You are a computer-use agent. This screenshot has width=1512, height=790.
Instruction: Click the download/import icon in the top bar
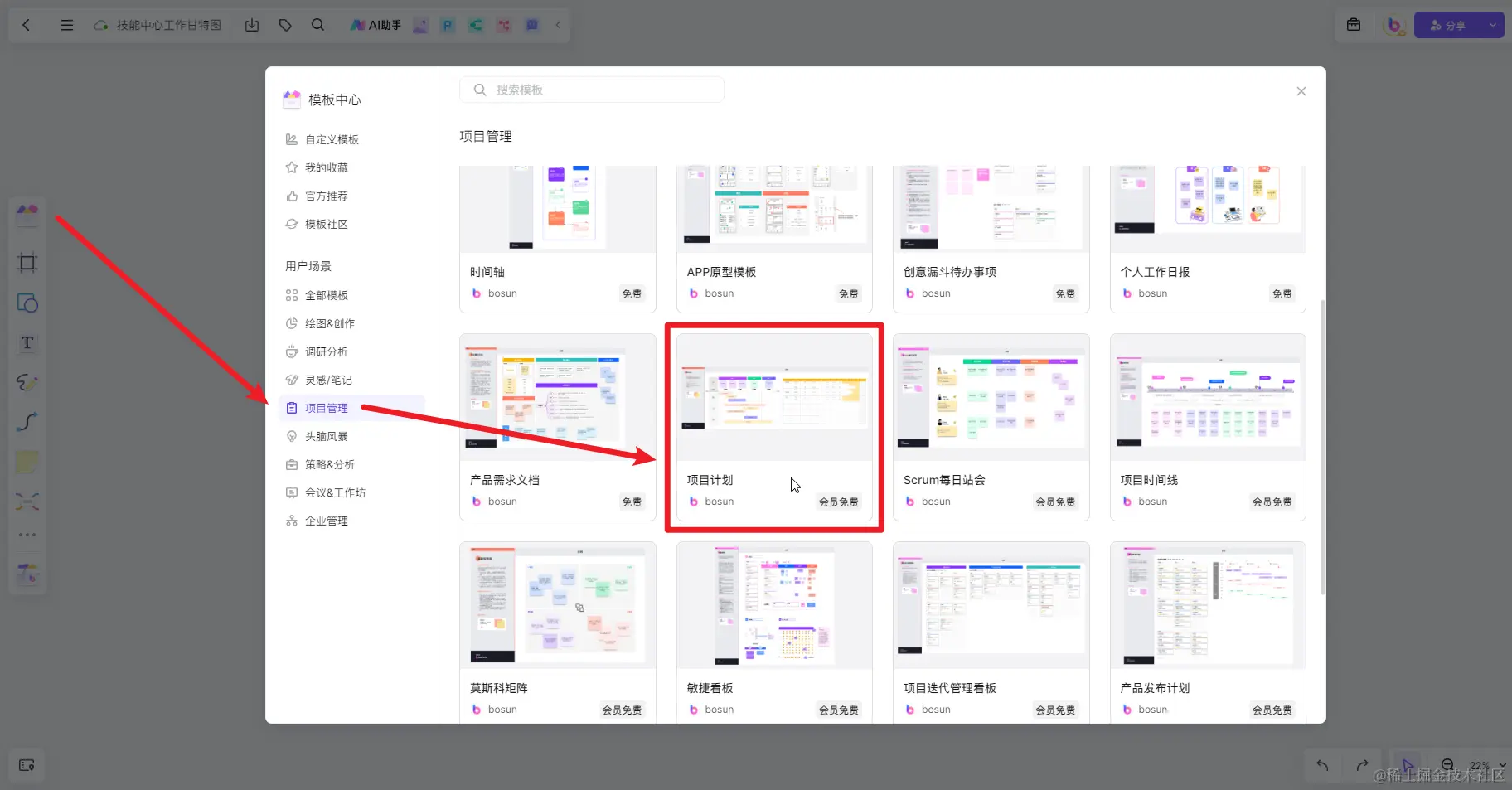(252, 25)
